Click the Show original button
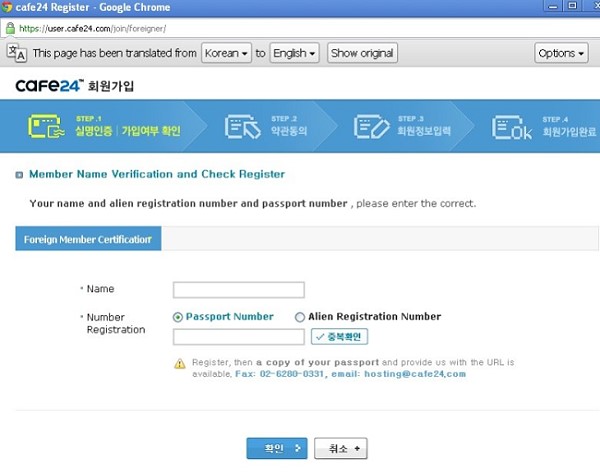The width and height of the screenshot is (600, 473). 362,53
